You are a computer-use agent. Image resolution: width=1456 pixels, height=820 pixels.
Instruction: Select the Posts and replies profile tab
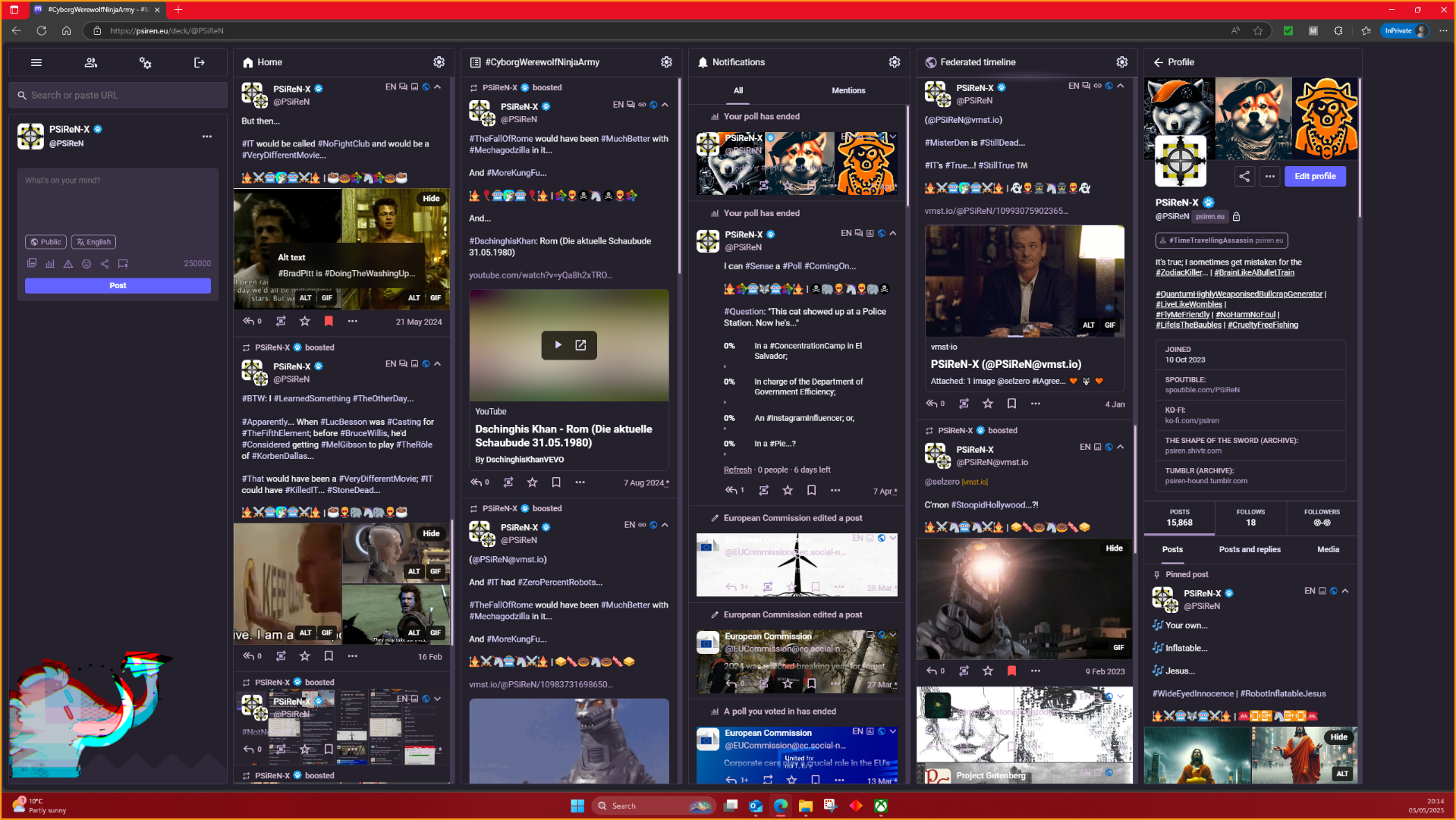(x=1249, y=549)
